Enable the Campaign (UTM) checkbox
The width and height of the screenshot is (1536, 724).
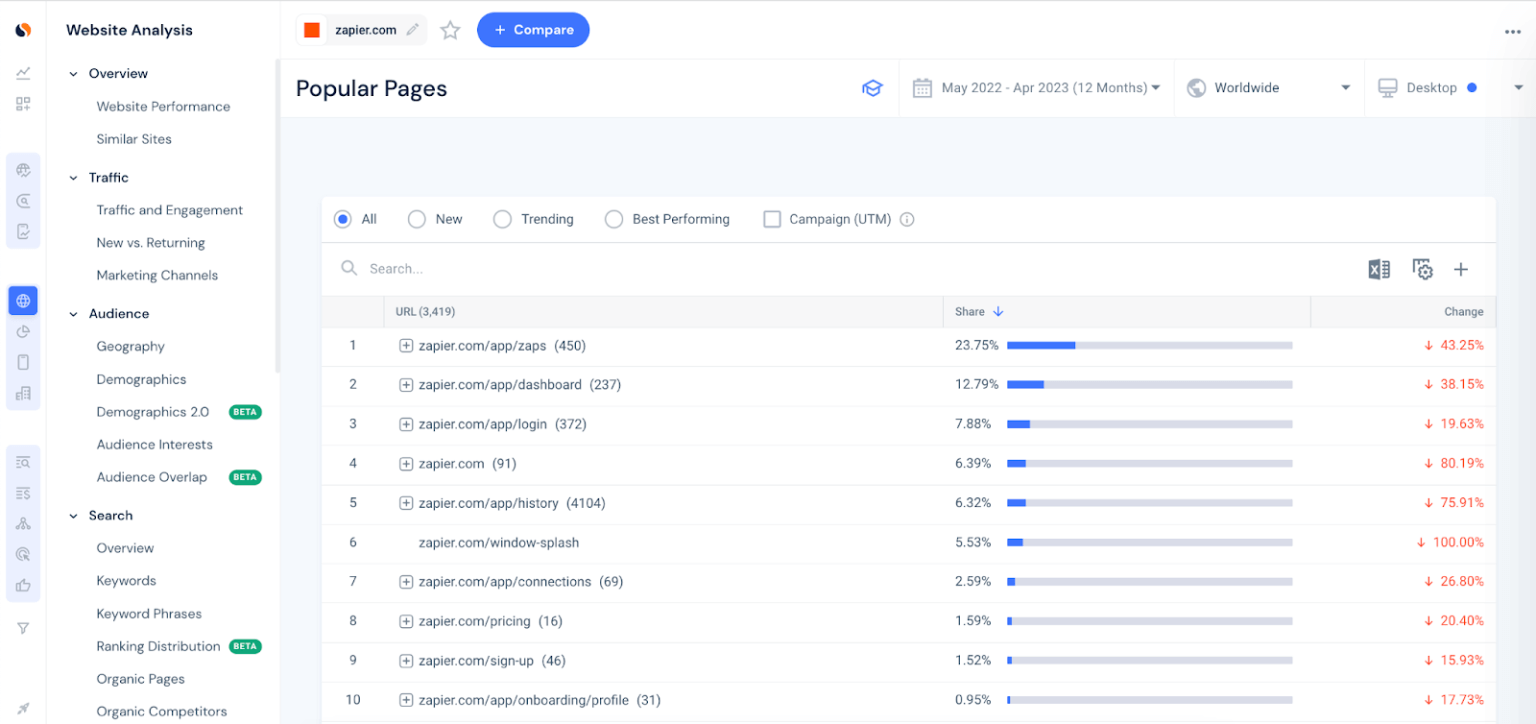pyautogui.click(x=772, y=219)
